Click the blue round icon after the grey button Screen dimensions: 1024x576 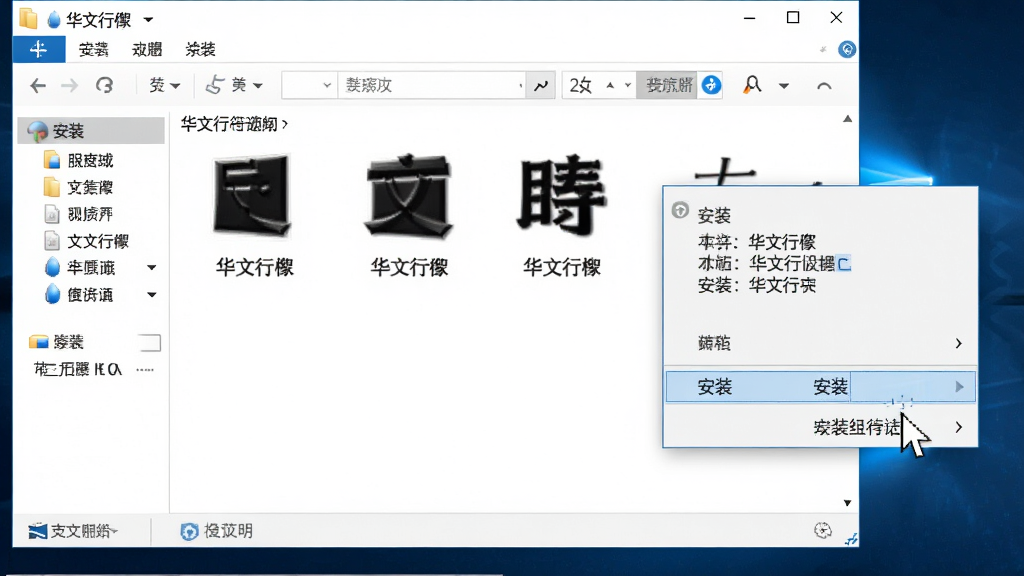coord(711,85)
